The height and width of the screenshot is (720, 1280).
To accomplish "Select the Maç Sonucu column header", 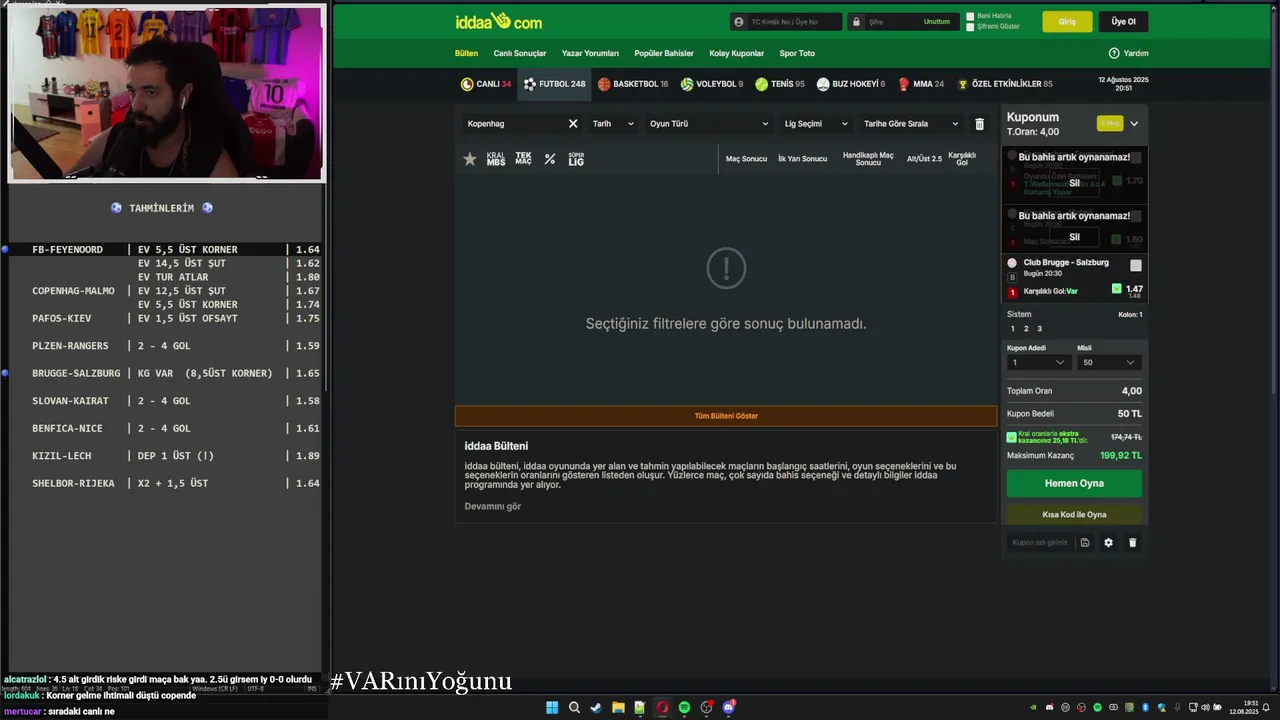I will (746, 159).
